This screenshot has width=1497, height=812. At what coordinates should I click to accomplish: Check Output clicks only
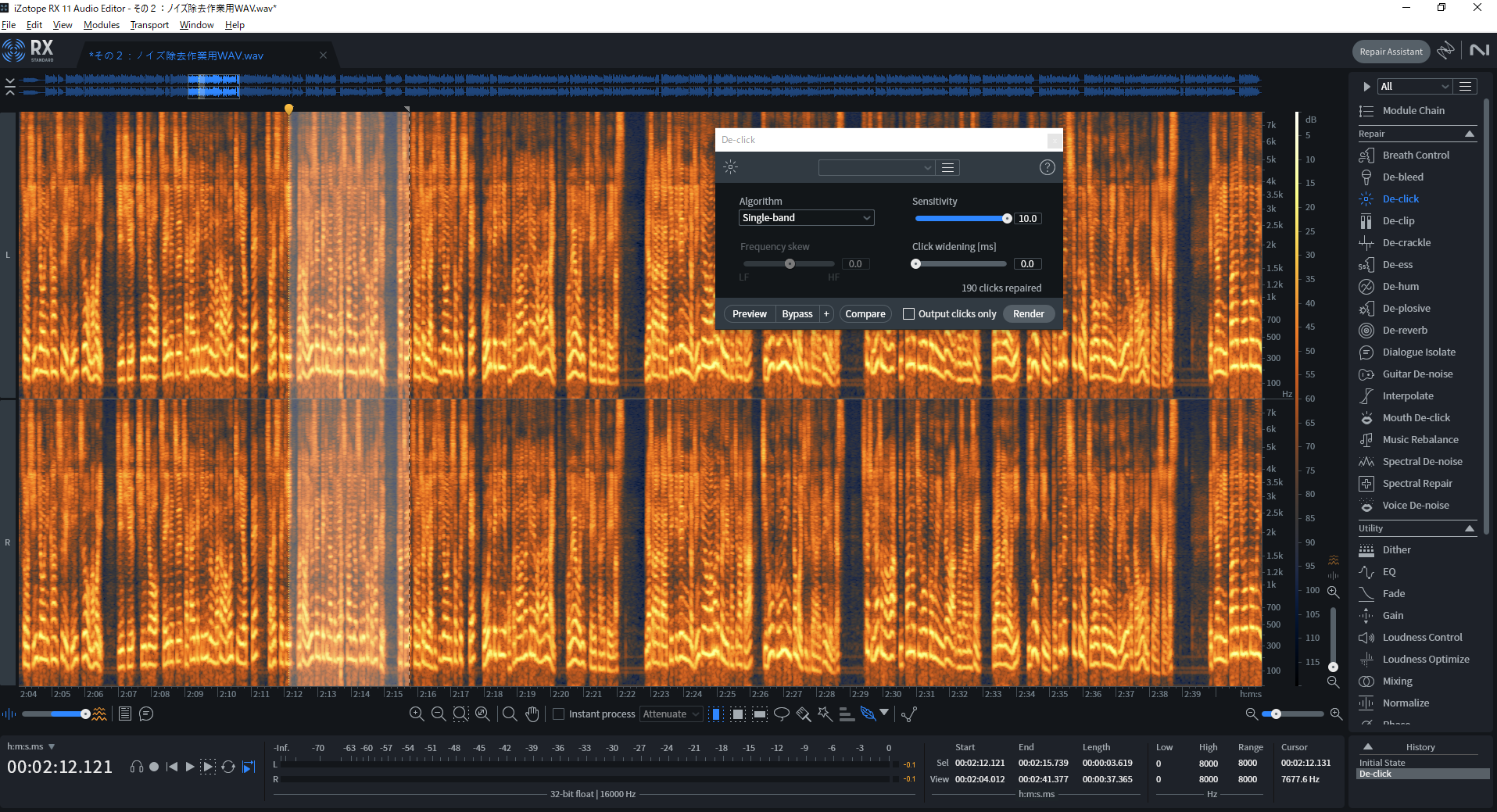tap(908, 313)
